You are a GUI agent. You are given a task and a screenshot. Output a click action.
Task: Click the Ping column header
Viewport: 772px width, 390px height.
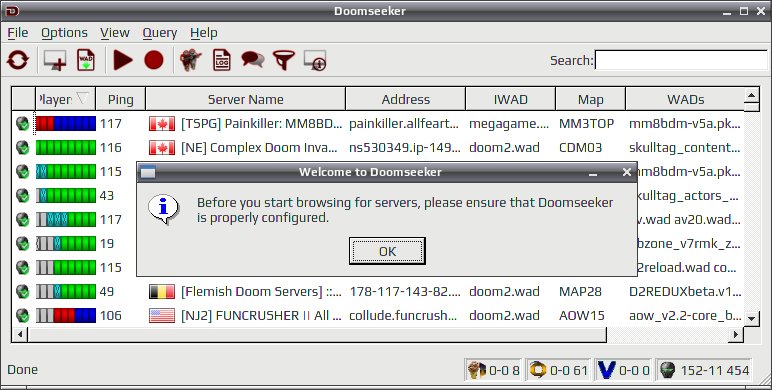pyautogui.click(x=121, y=99)
